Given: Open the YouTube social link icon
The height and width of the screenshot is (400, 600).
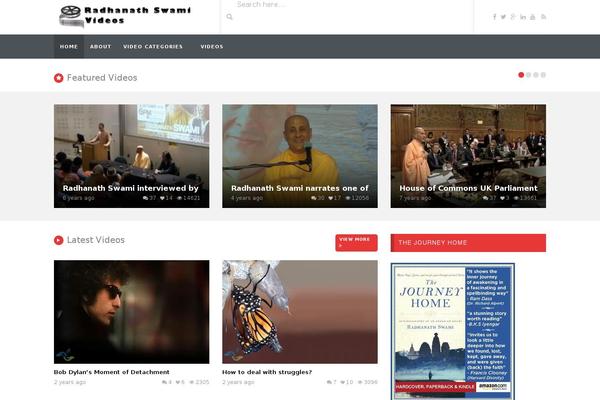Looking at the screenshot, I should [533, 17].
